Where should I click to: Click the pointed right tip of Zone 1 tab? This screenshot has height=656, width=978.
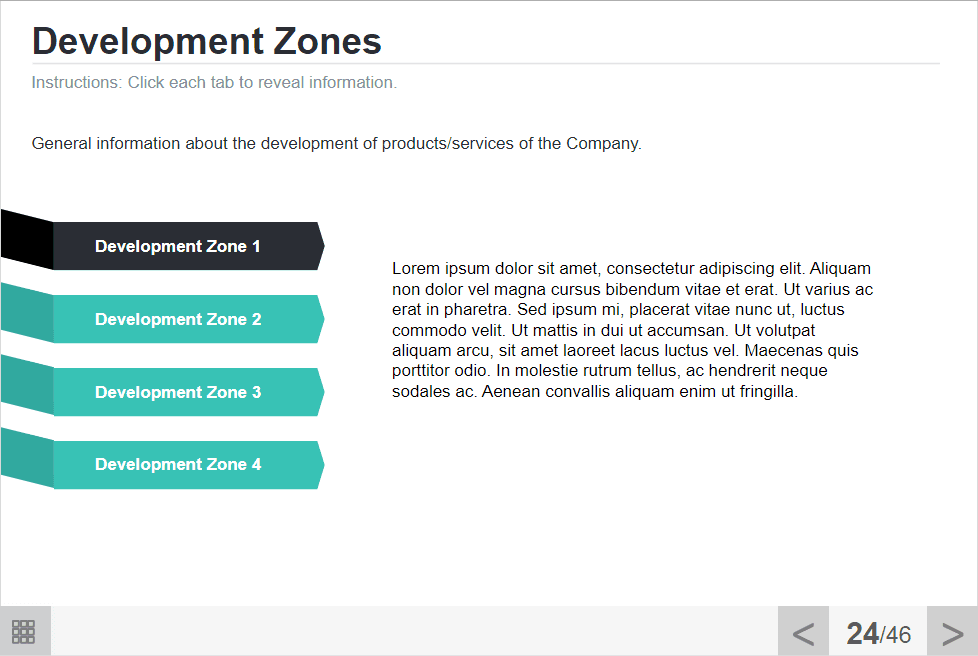coord(320,246)
